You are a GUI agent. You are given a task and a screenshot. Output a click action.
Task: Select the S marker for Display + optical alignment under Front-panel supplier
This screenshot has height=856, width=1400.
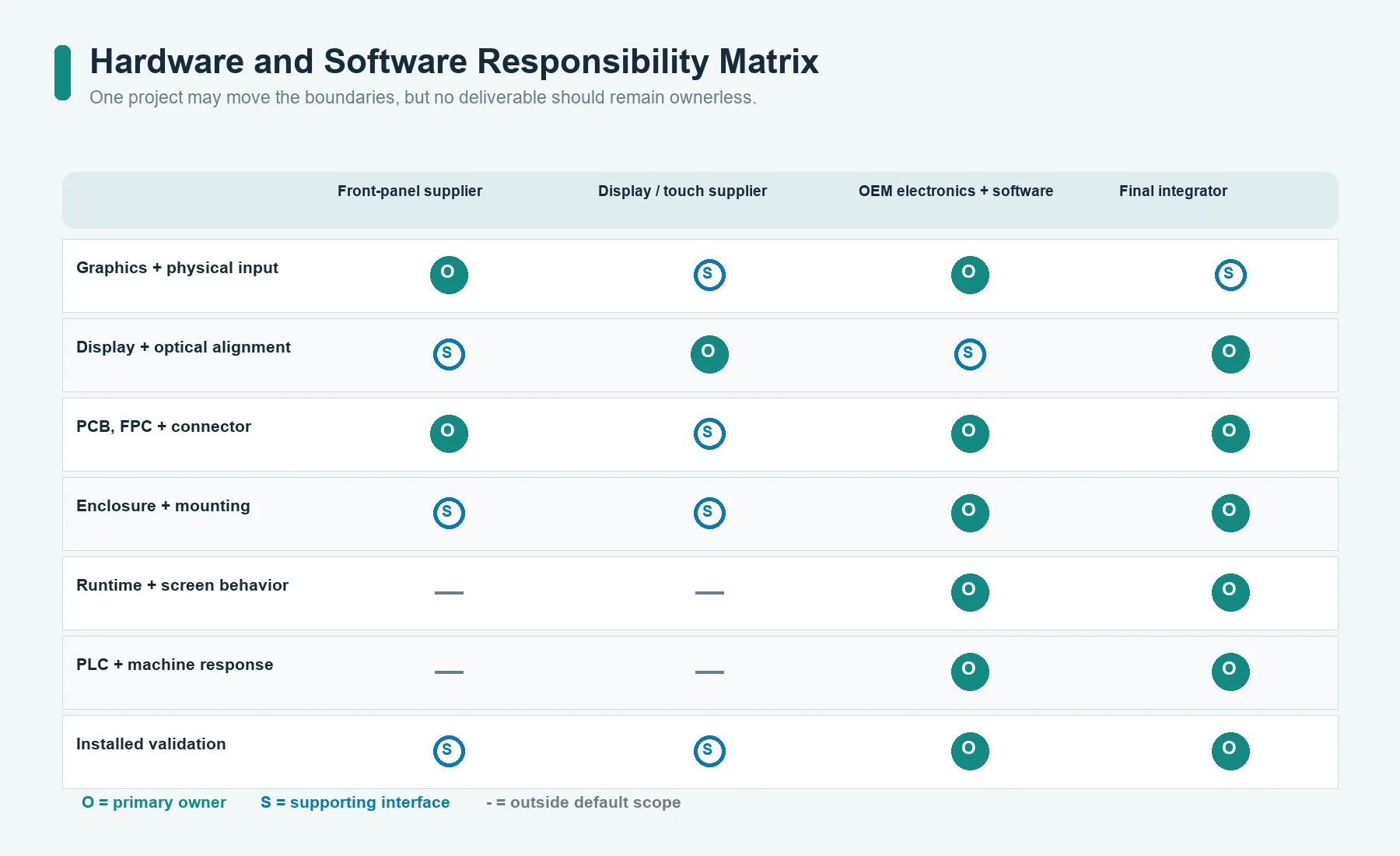point(449,354)
